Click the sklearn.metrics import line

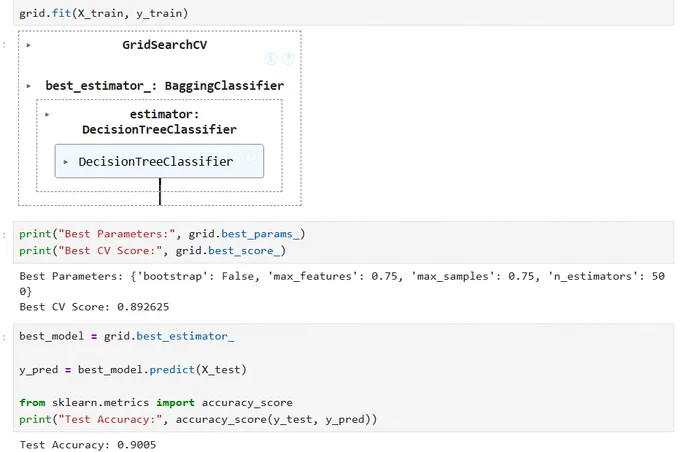coord(156,403)
